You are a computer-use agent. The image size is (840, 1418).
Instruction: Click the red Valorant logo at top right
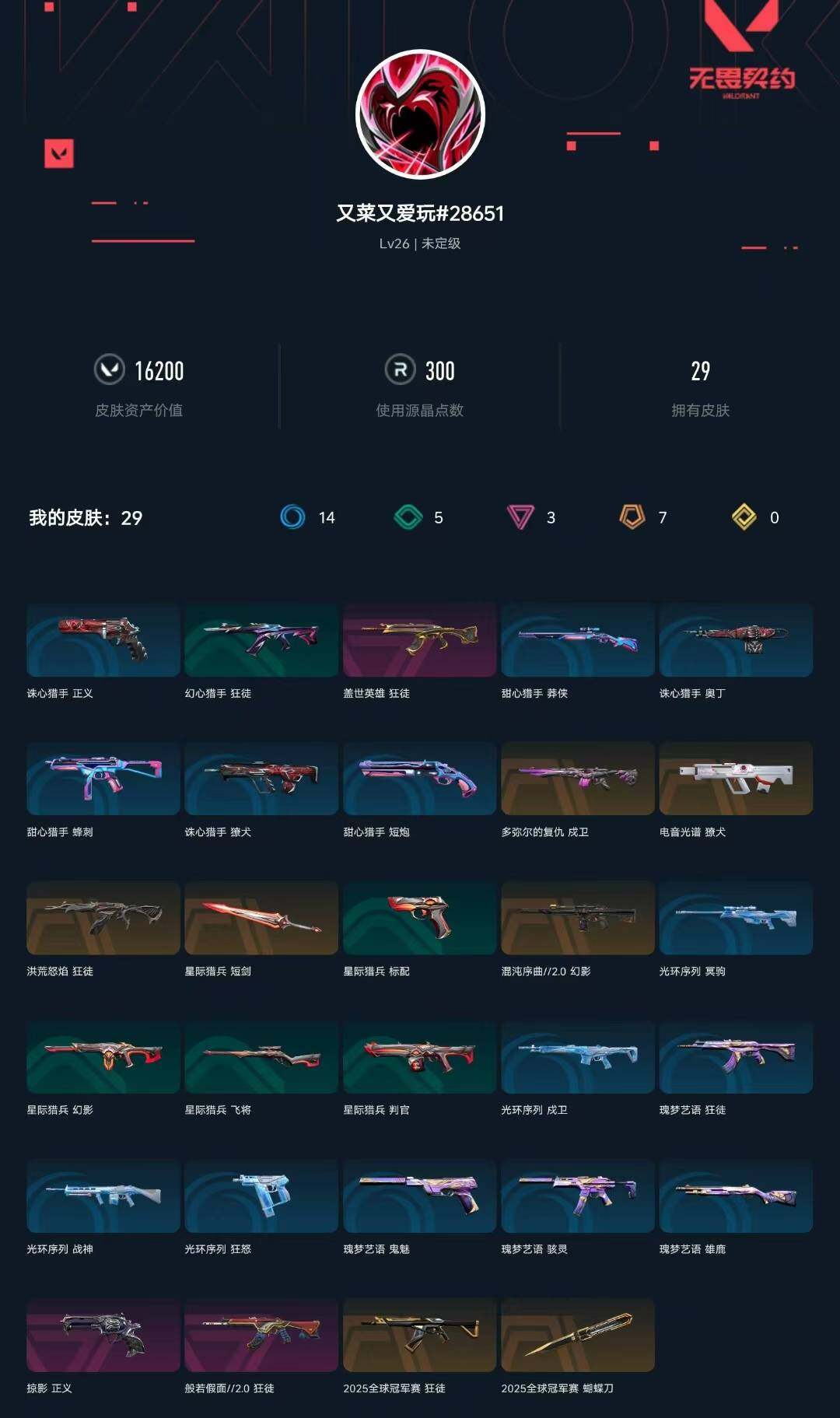741,50
